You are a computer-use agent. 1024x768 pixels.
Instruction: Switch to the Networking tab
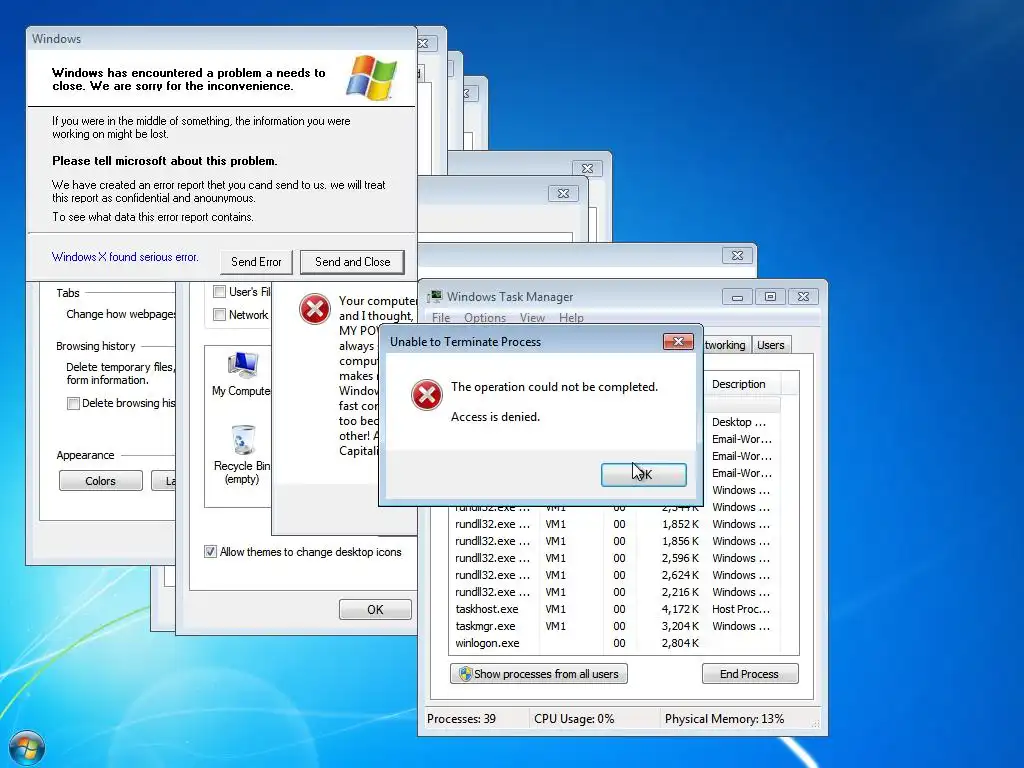pos(725,345)
